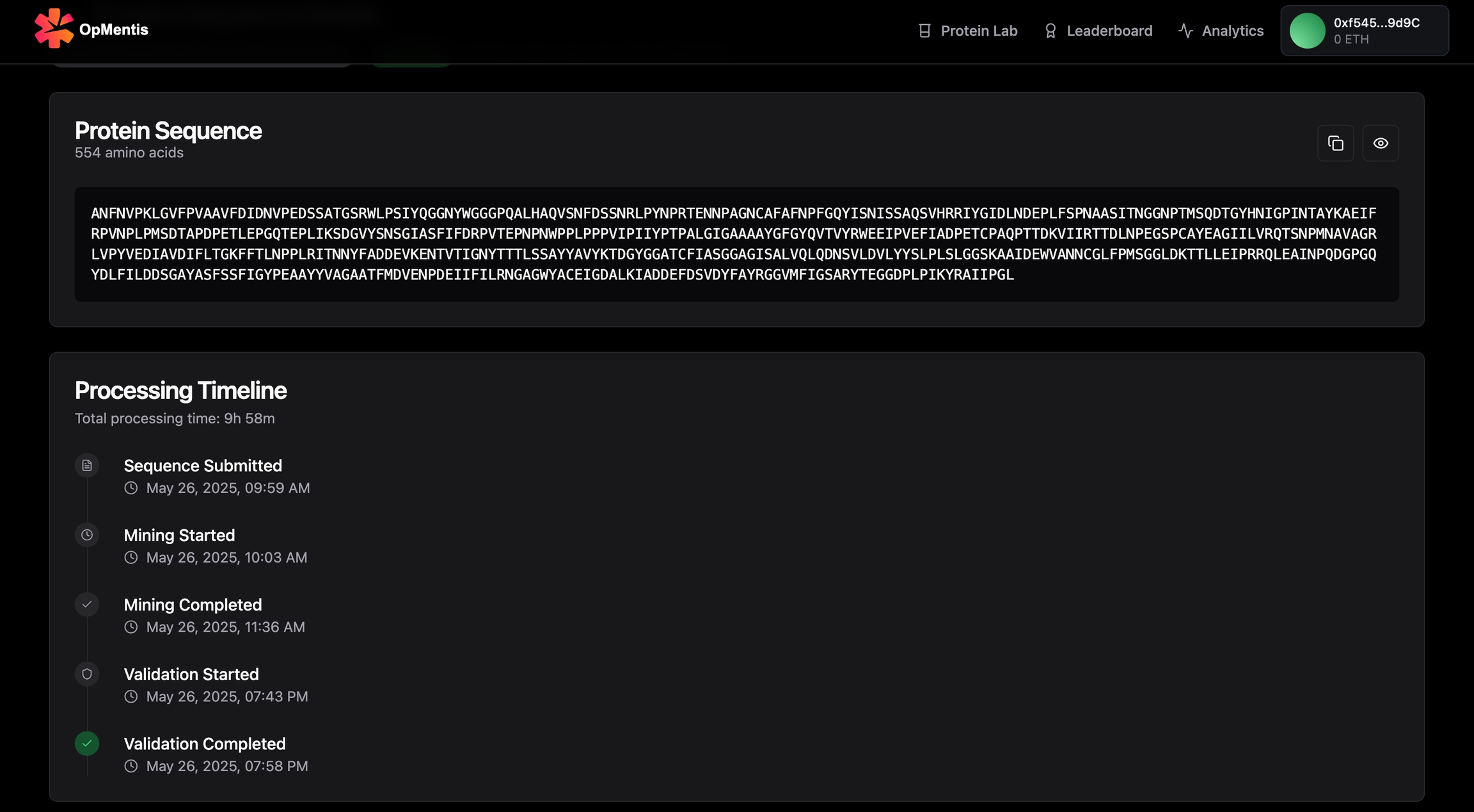The height and width of the screenshot is (812, 1474).
Task: Toggle sequence visibility eye icon
Action: tap(1380, 143)
